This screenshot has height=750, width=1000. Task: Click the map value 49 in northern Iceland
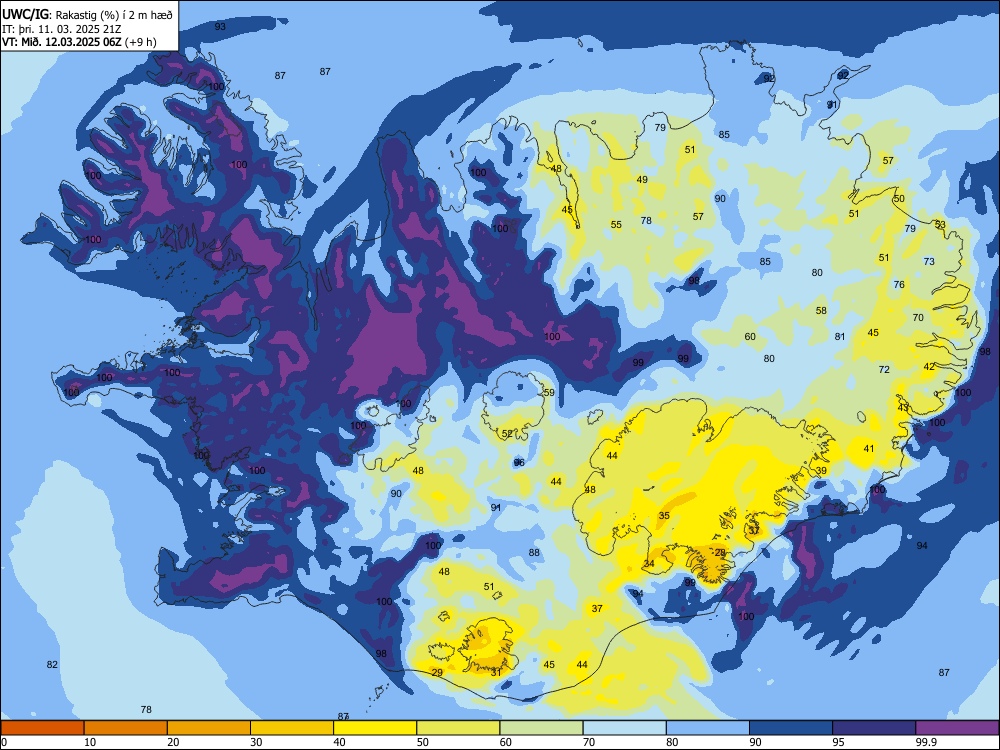coord(642,180)
